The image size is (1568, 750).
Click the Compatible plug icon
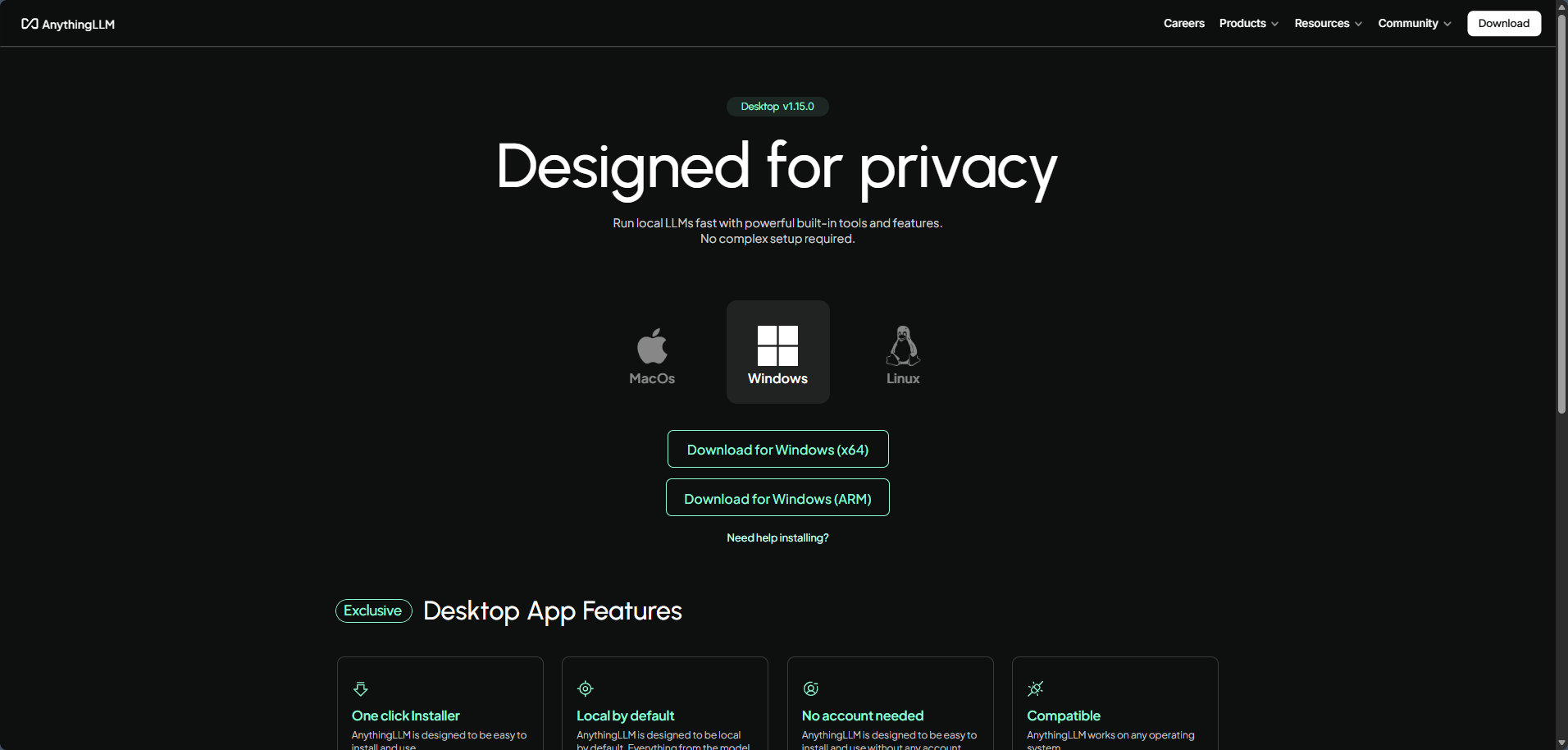pos(1036,688)
